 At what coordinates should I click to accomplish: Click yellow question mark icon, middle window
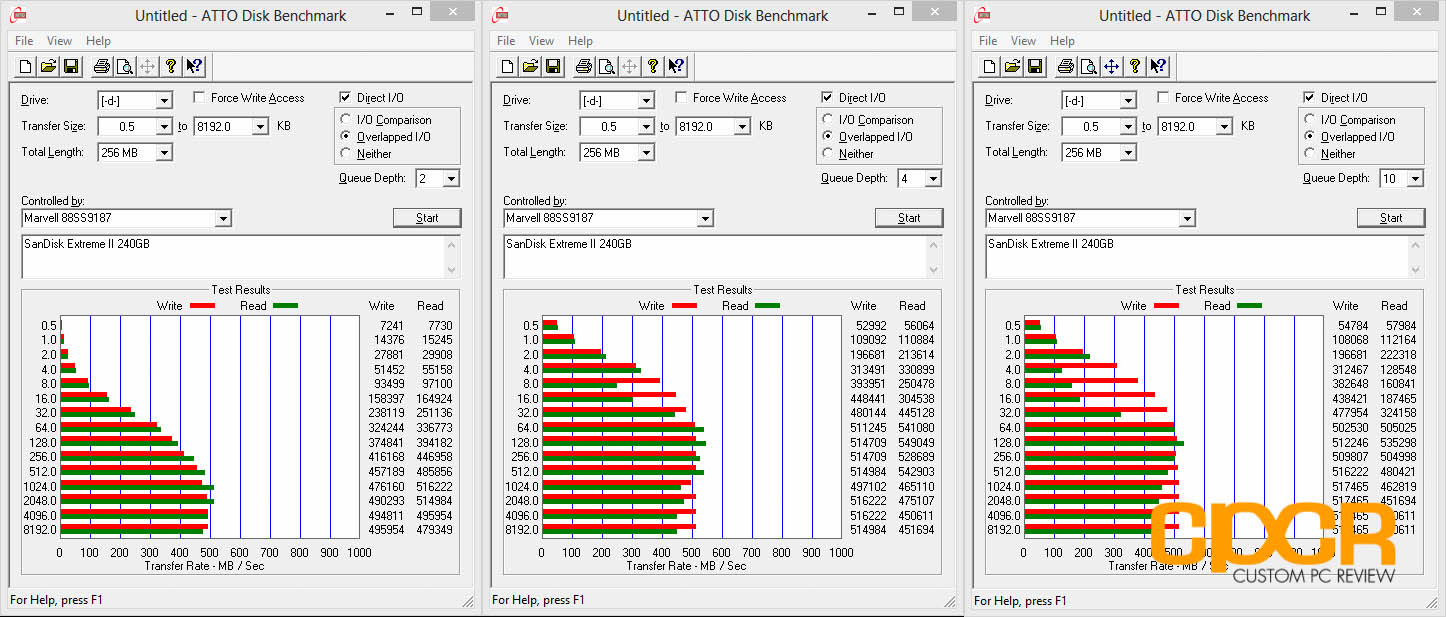(x=653, y=66)
